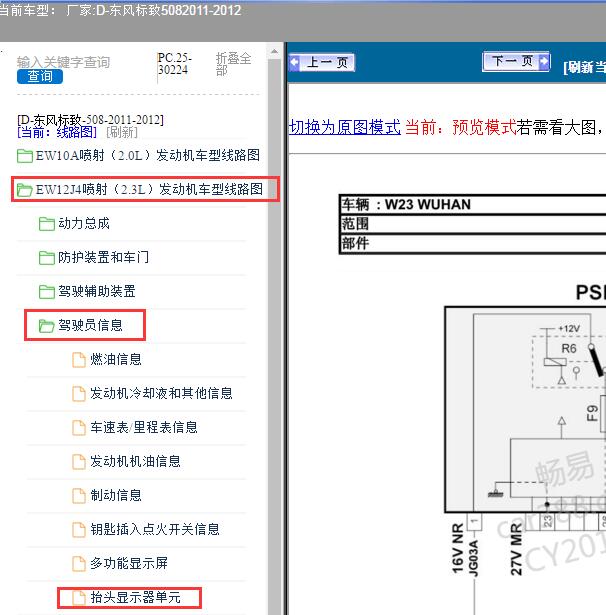Click 折叠全部 to collapse all
Viewport: 606px width, 615px height.
point(233,64)
